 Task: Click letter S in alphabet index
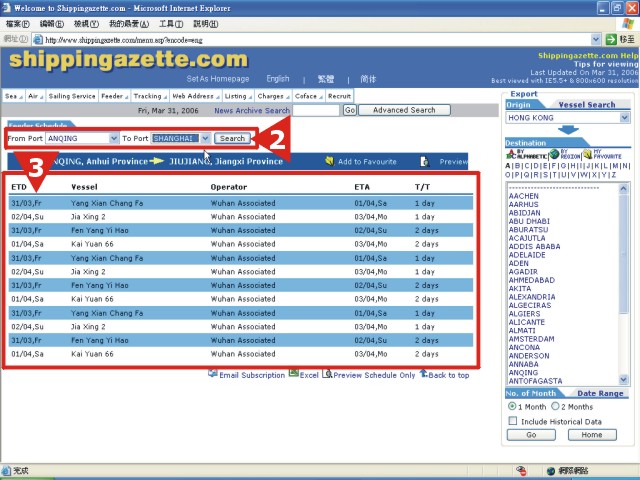point(546,175)
